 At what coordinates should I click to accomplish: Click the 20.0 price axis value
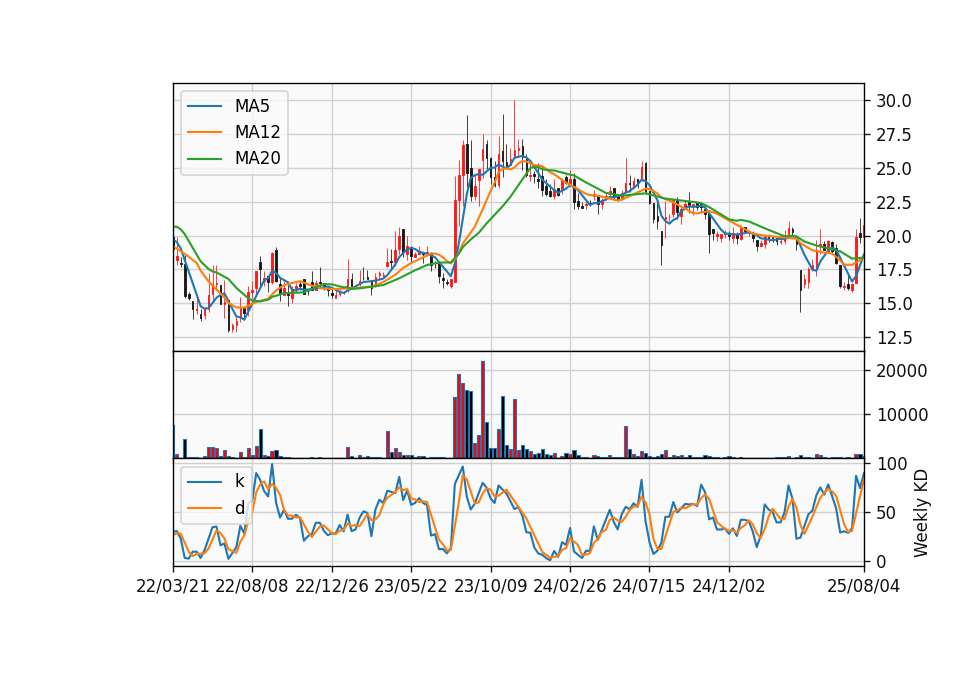tap(893, 236)
